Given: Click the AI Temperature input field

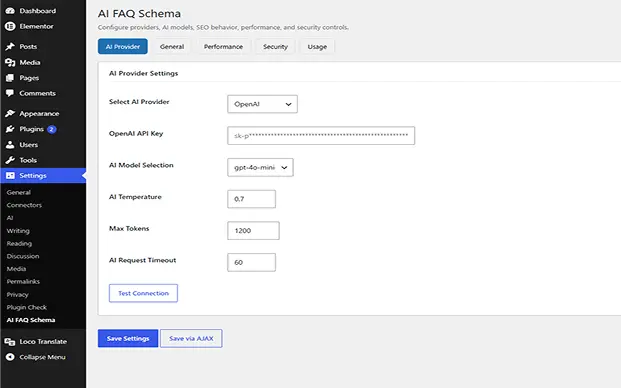Looking at the screenshot, I should coord(251,199).
